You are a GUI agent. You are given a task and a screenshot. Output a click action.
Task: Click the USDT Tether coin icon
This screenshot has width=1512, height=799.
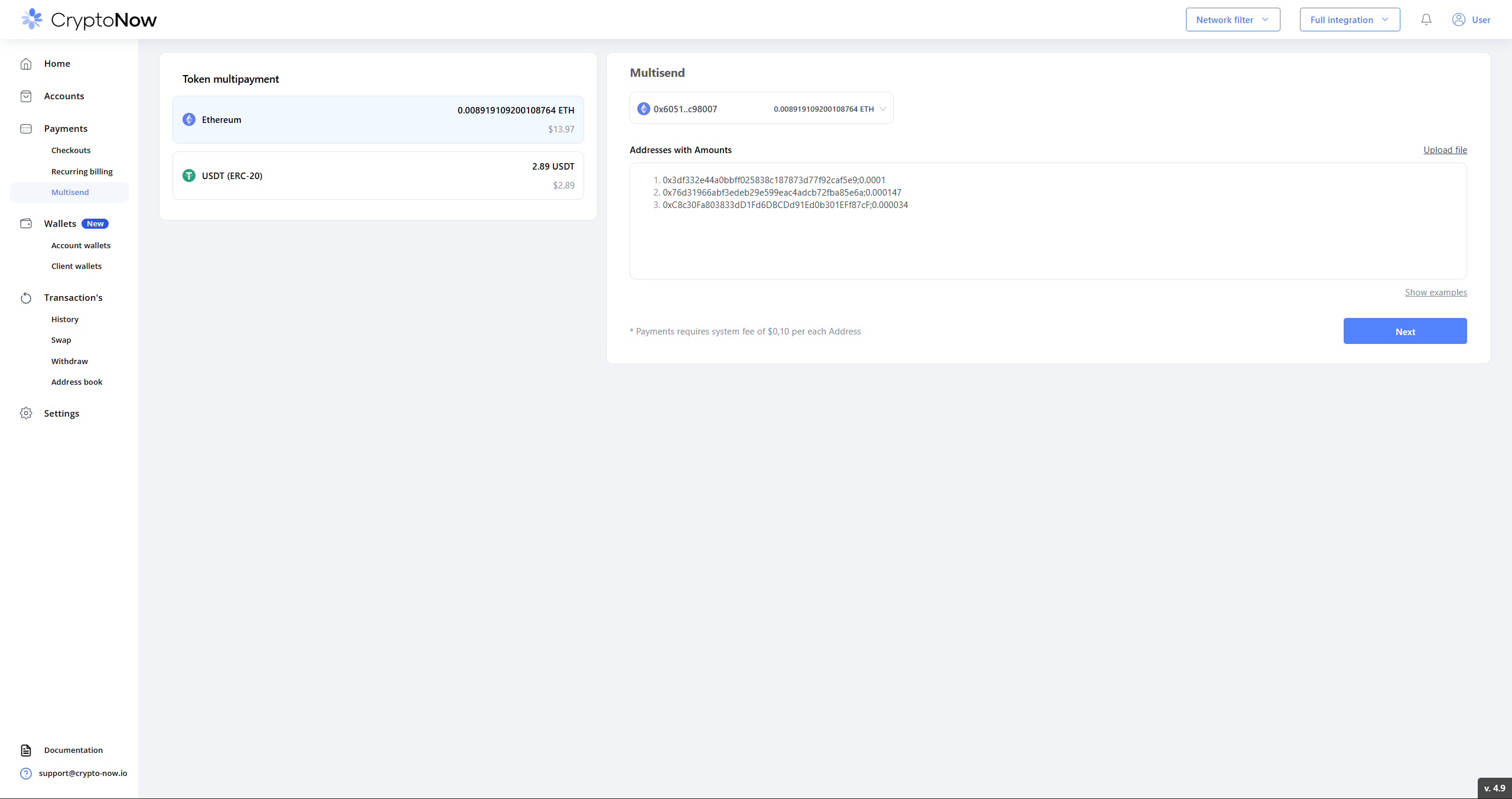click(189, 176)
